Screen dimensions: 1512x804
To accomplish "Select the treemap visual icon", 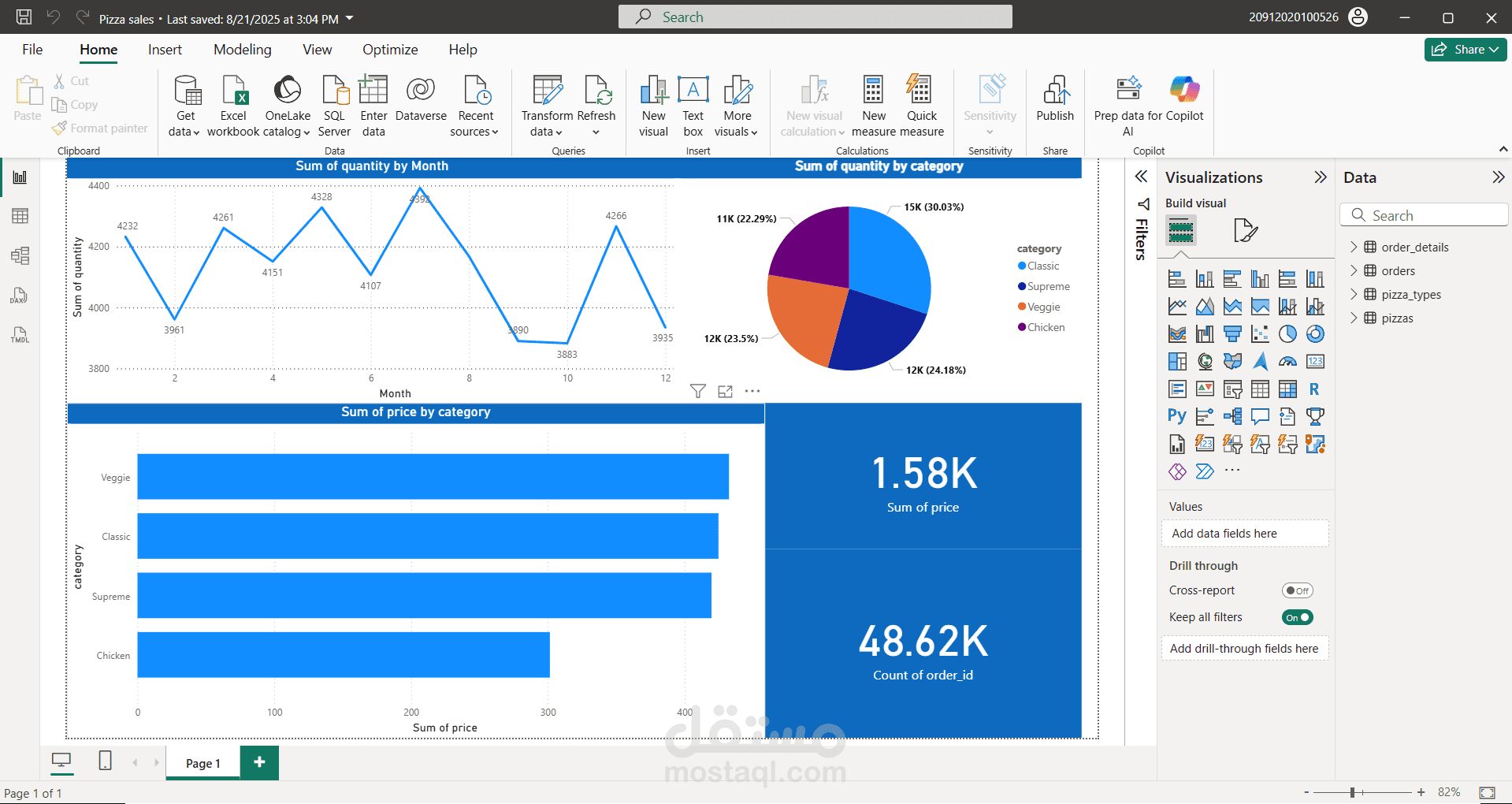I will 1177,362.
